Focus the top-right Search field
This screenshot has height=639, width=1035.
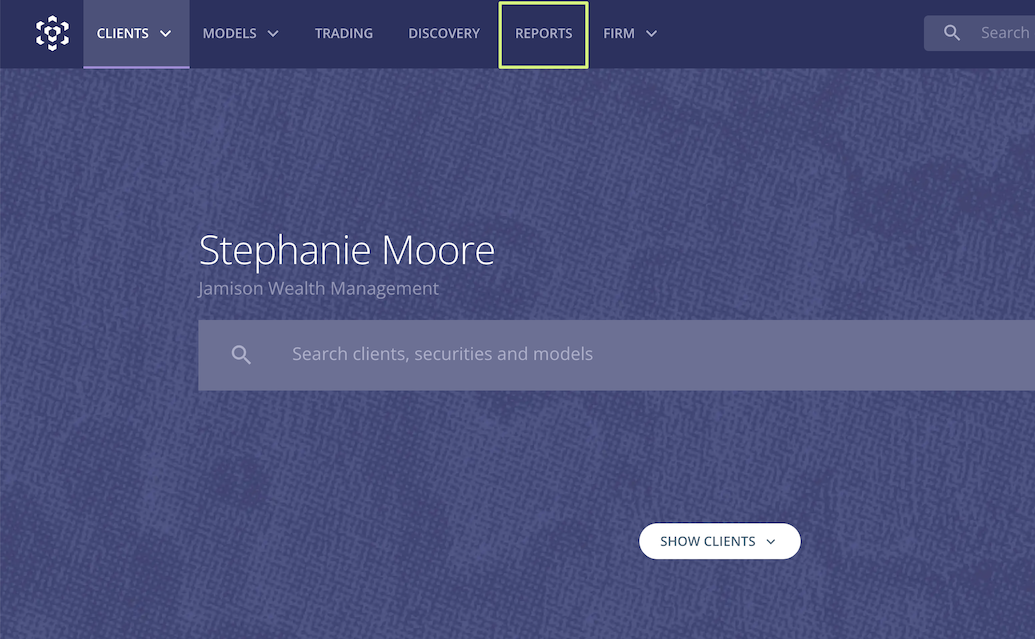coord(980,33)
